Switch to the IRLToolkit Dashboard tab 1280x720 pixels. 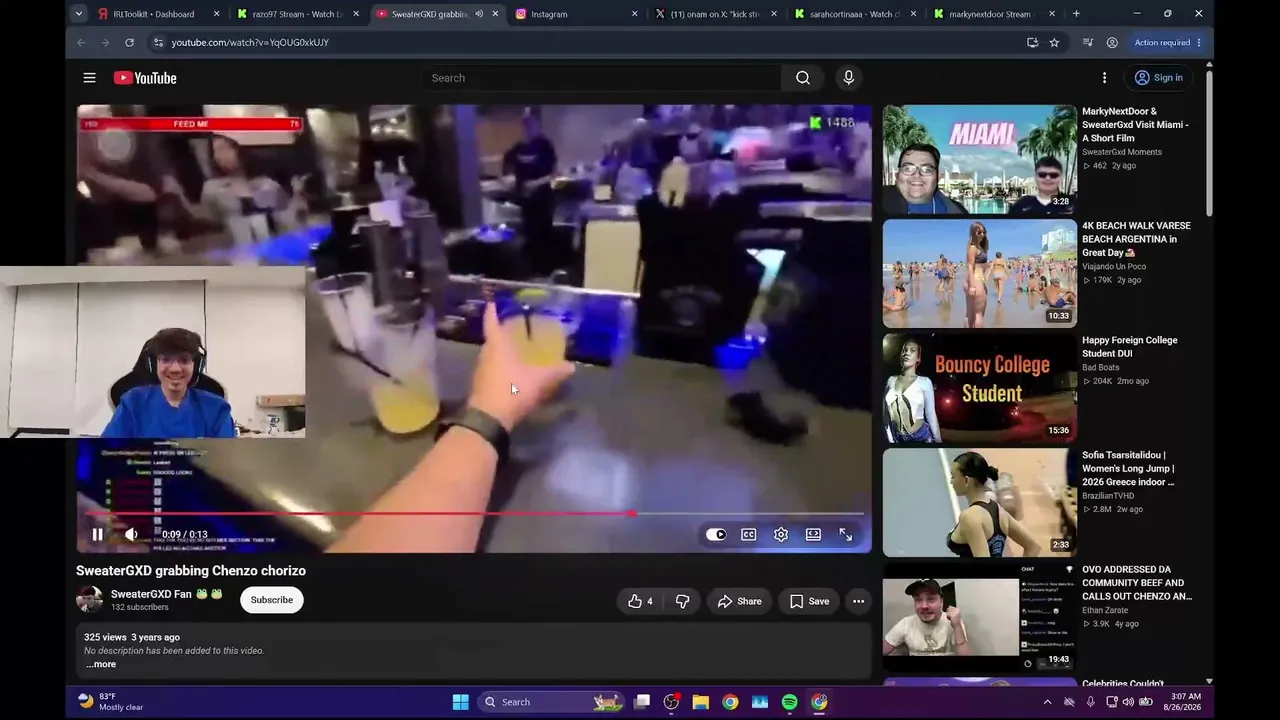(x=154, y=14)
